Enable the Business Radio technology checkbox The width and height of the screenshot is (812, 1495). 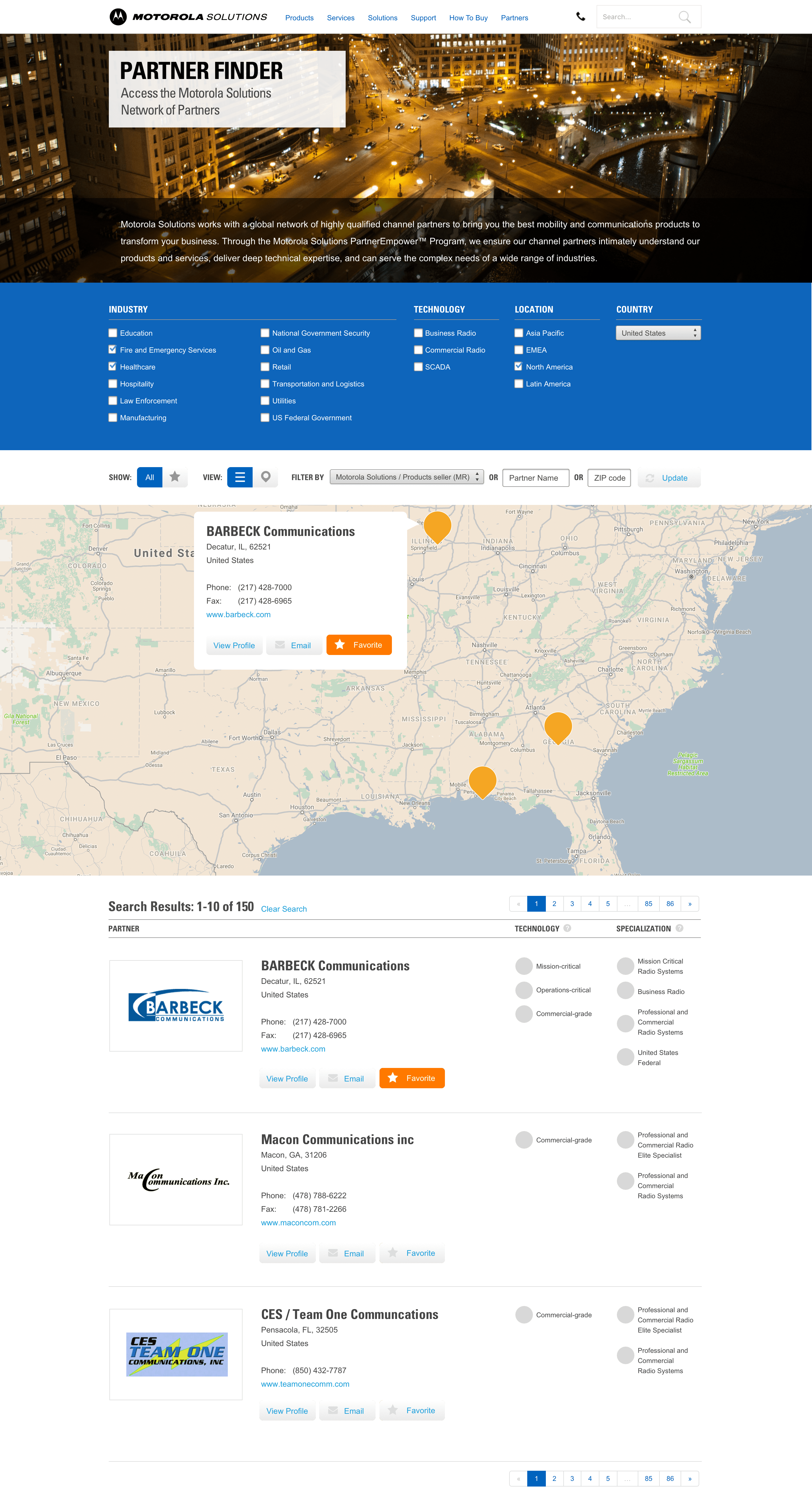pyautogui.click(x=418, y=333)
